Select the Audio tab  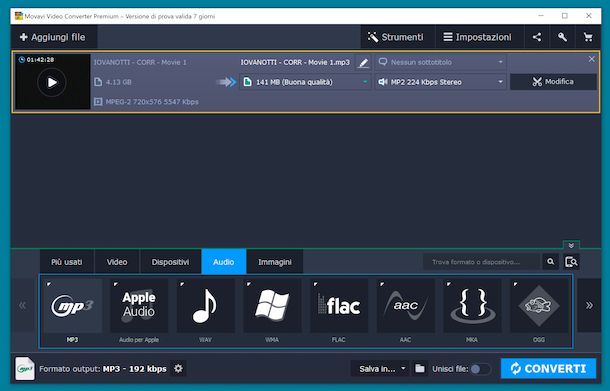[224, 262]
